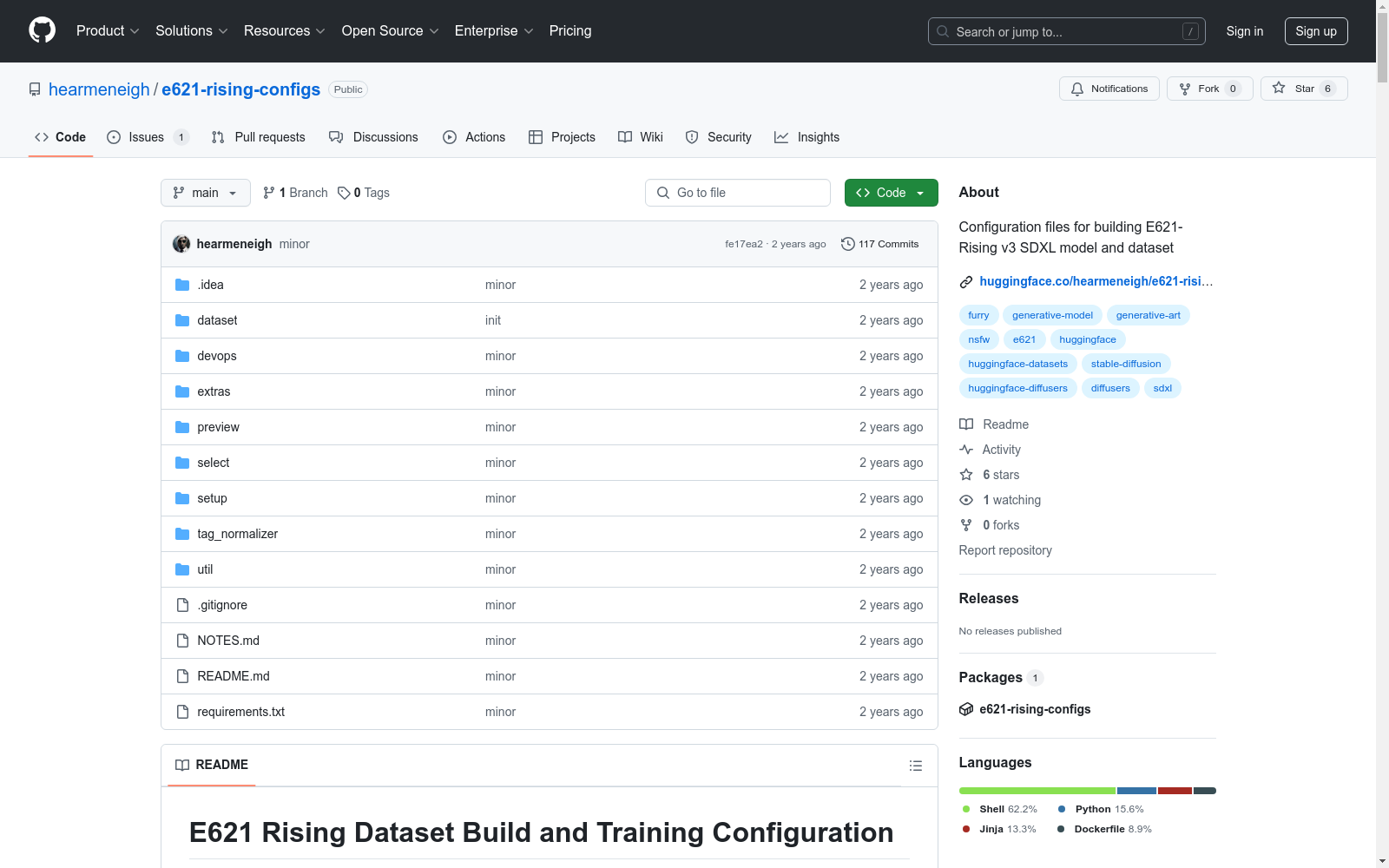Click the commit history clock icon
This screenshot has height=868, width=1389.
point(848,244)
